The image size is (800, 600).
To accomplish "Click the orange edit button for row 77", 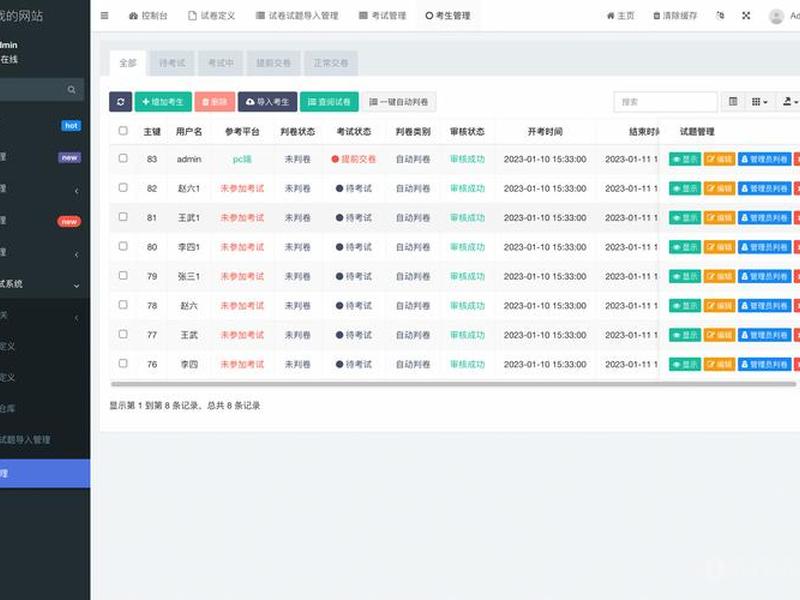I will pyautogui.click(x=719, y=335).
